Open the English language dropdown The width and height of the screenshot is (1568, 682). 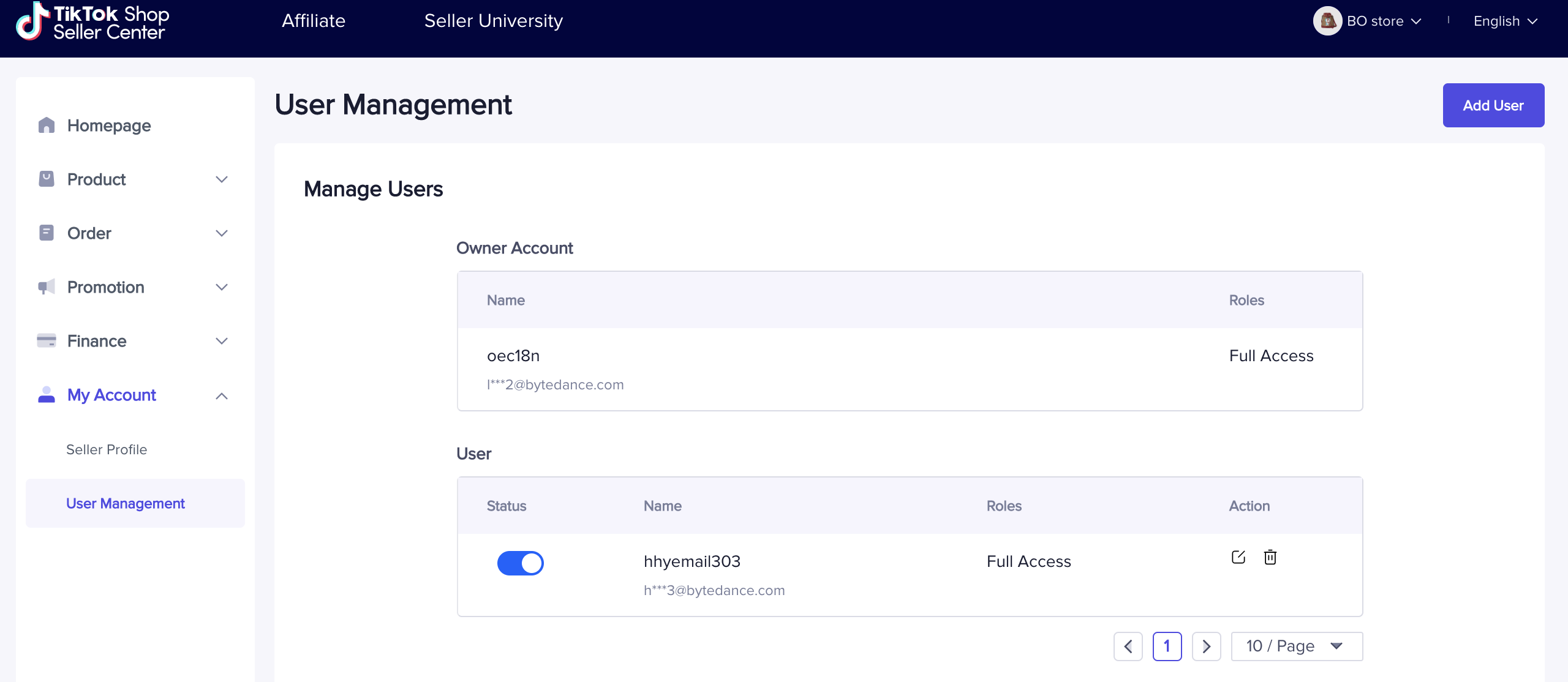pyautogui.click(x=1505, y=21)
